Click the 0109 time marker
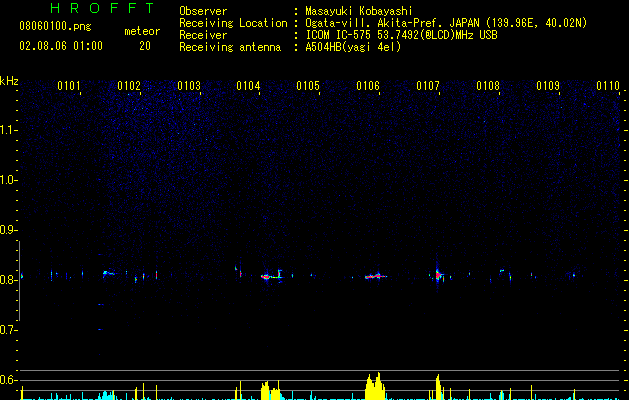This screenshot has height=400, width=629. tap(548, 86)
